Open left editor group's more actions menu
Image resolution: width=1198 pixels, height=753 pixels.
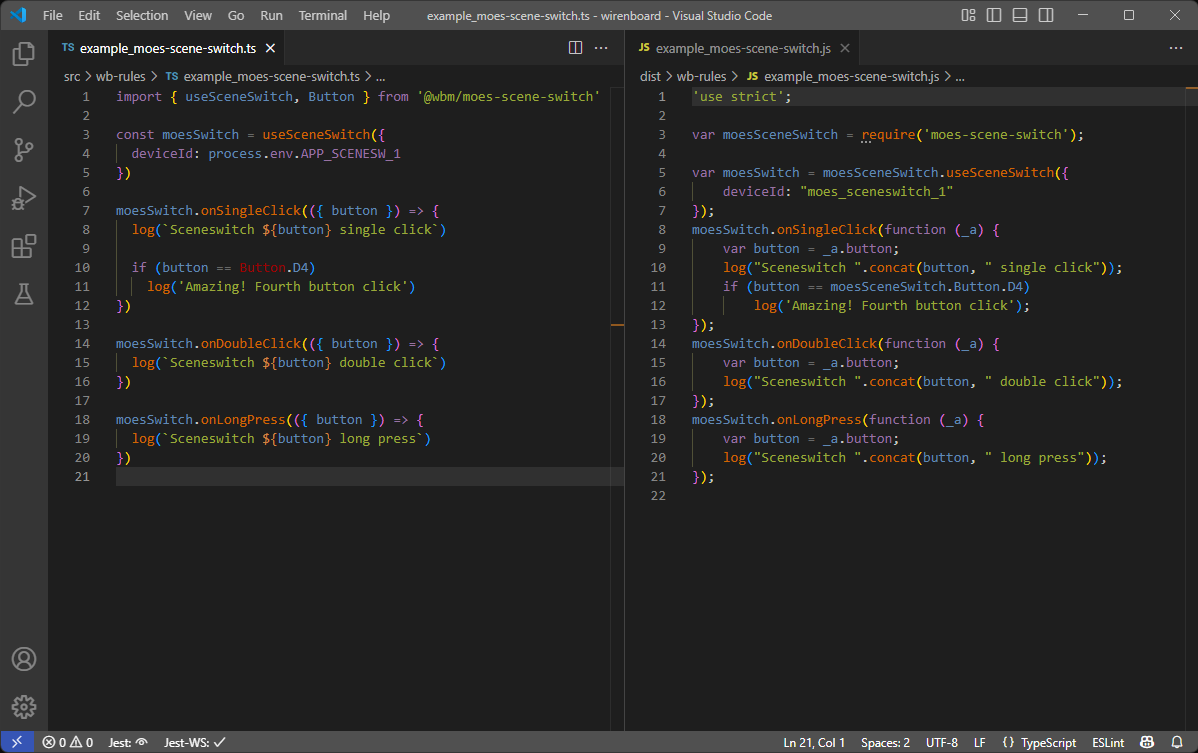(x=601, y=48)
